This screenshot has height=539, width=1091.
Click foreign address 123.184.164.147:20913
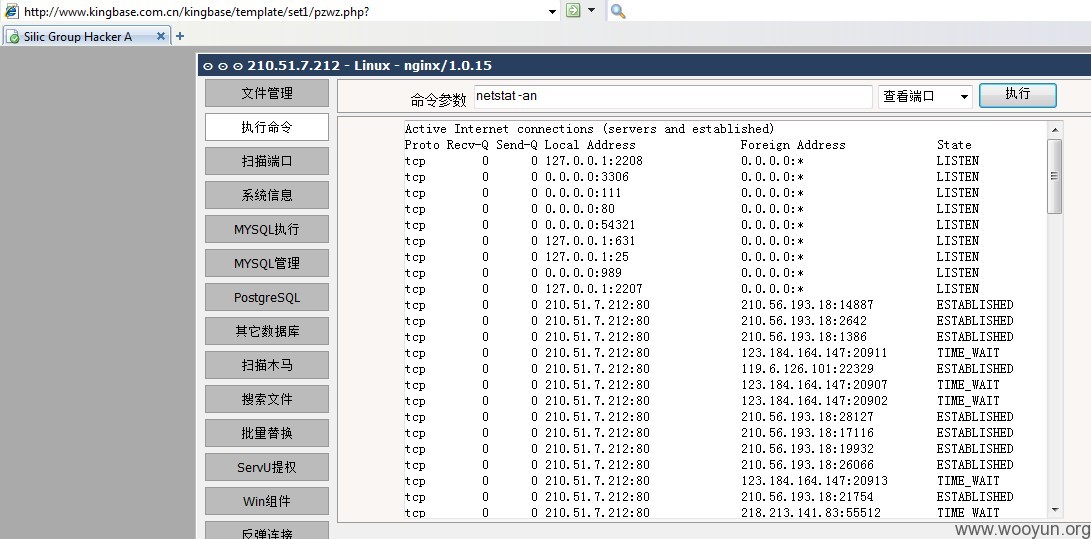[x=814, y=481]
